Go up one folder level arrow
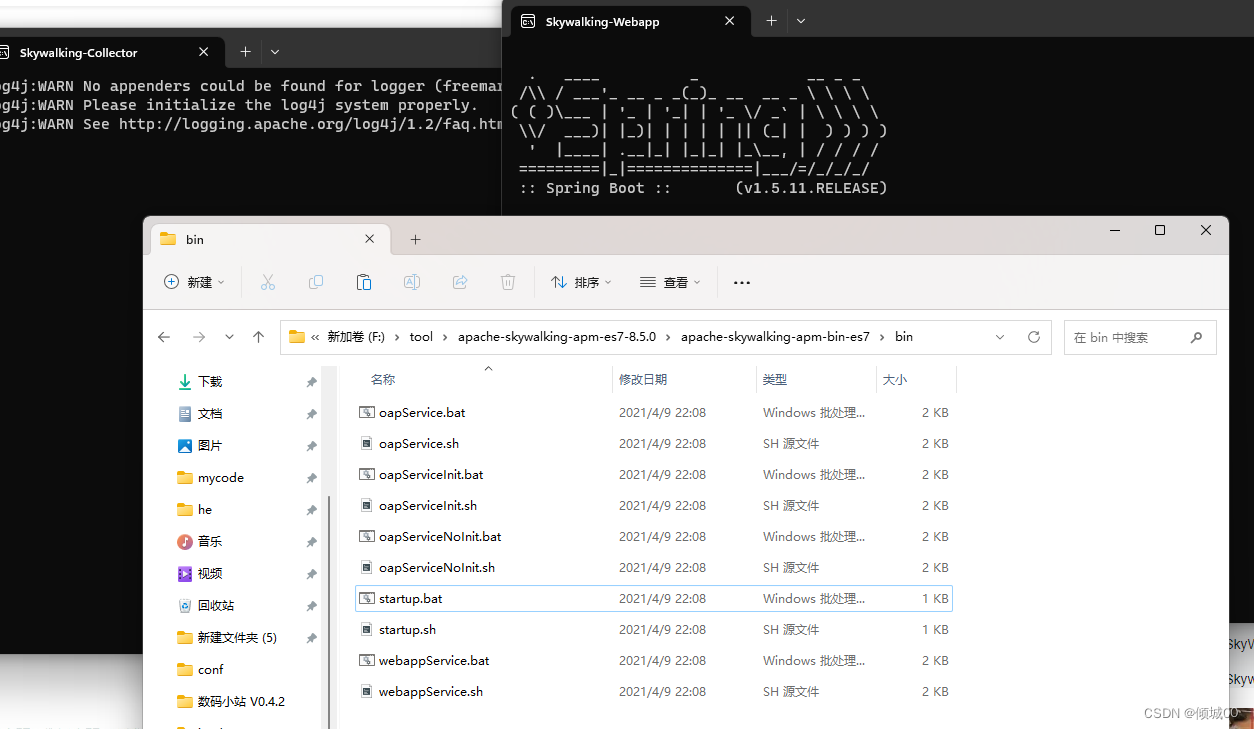The image size is (1254, 729). [258, 337]
